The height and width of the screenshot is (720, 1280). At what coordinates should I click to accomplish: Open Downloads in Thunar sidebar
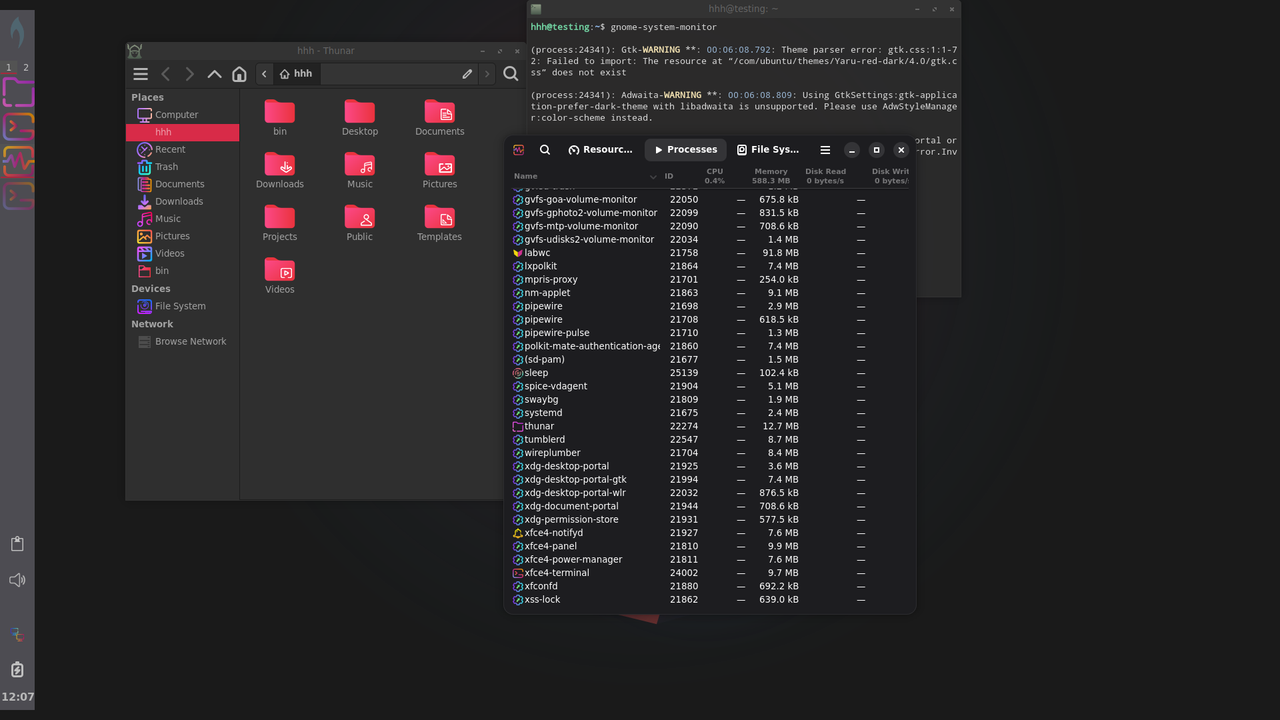tap(182, 202)
